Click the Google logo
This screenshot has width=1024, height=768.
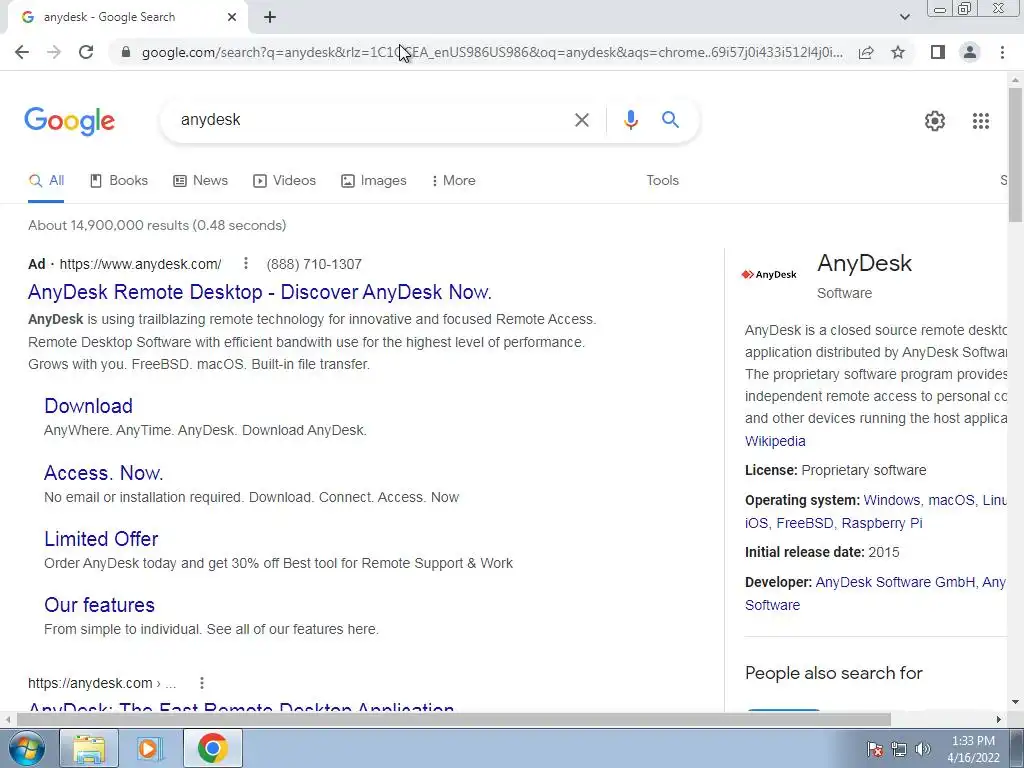(69, 121)
